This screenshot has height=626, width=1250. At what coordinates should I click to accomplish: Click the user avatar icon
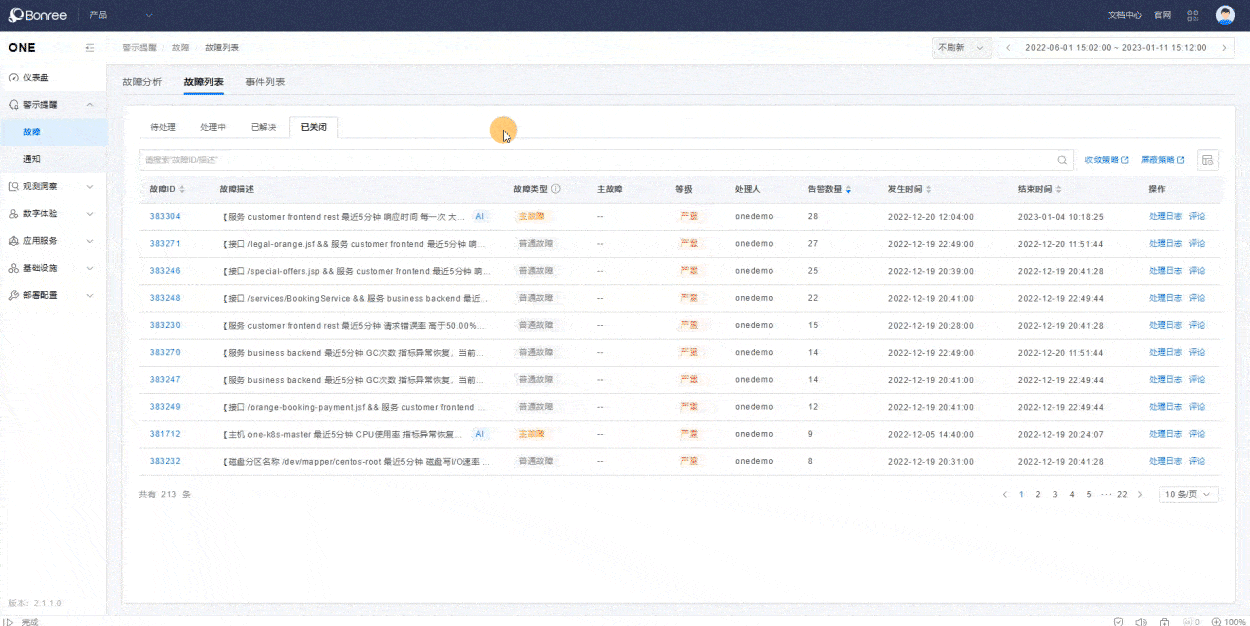[x=1225, y=15]
